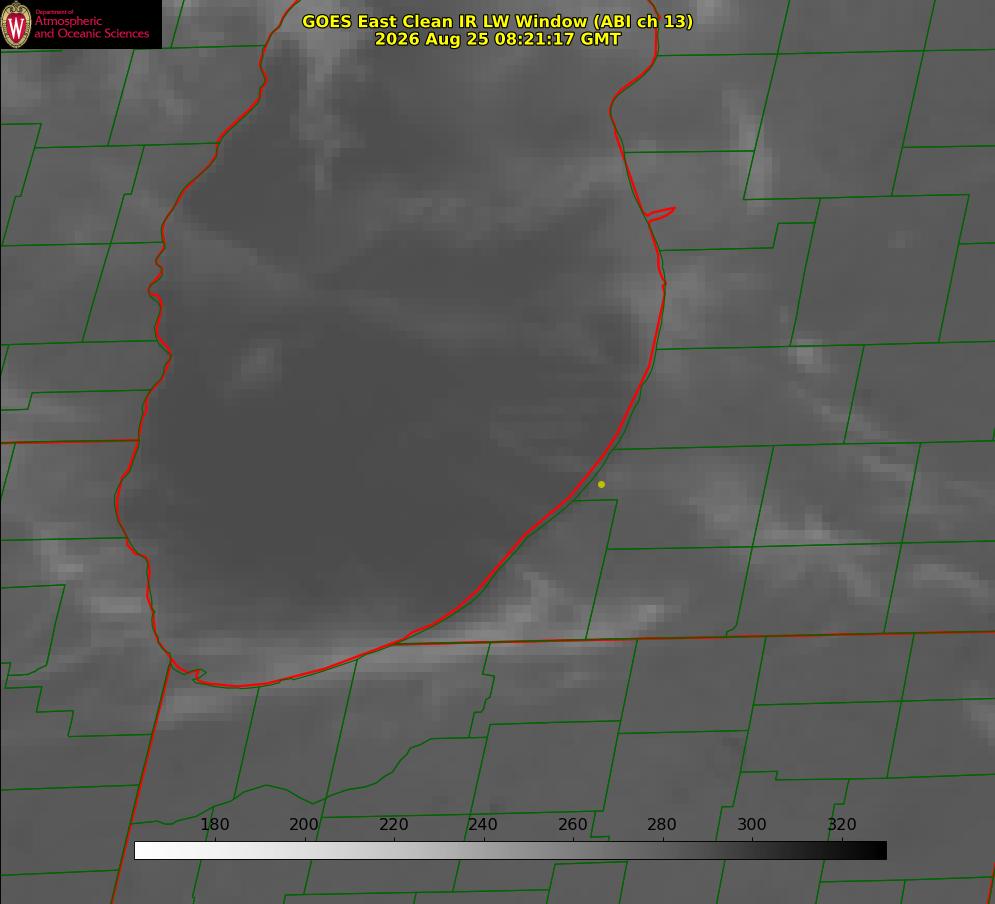Click the 220 colorbar label

click(x=393, y=824)
